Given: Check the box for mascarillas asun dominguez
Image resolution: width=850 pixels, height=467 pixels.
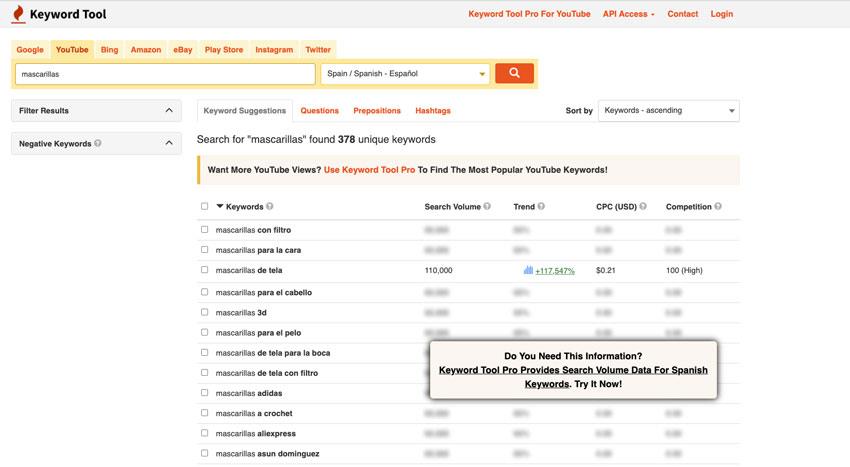Looking at the screenshot, I should click(x=204, y=453).
